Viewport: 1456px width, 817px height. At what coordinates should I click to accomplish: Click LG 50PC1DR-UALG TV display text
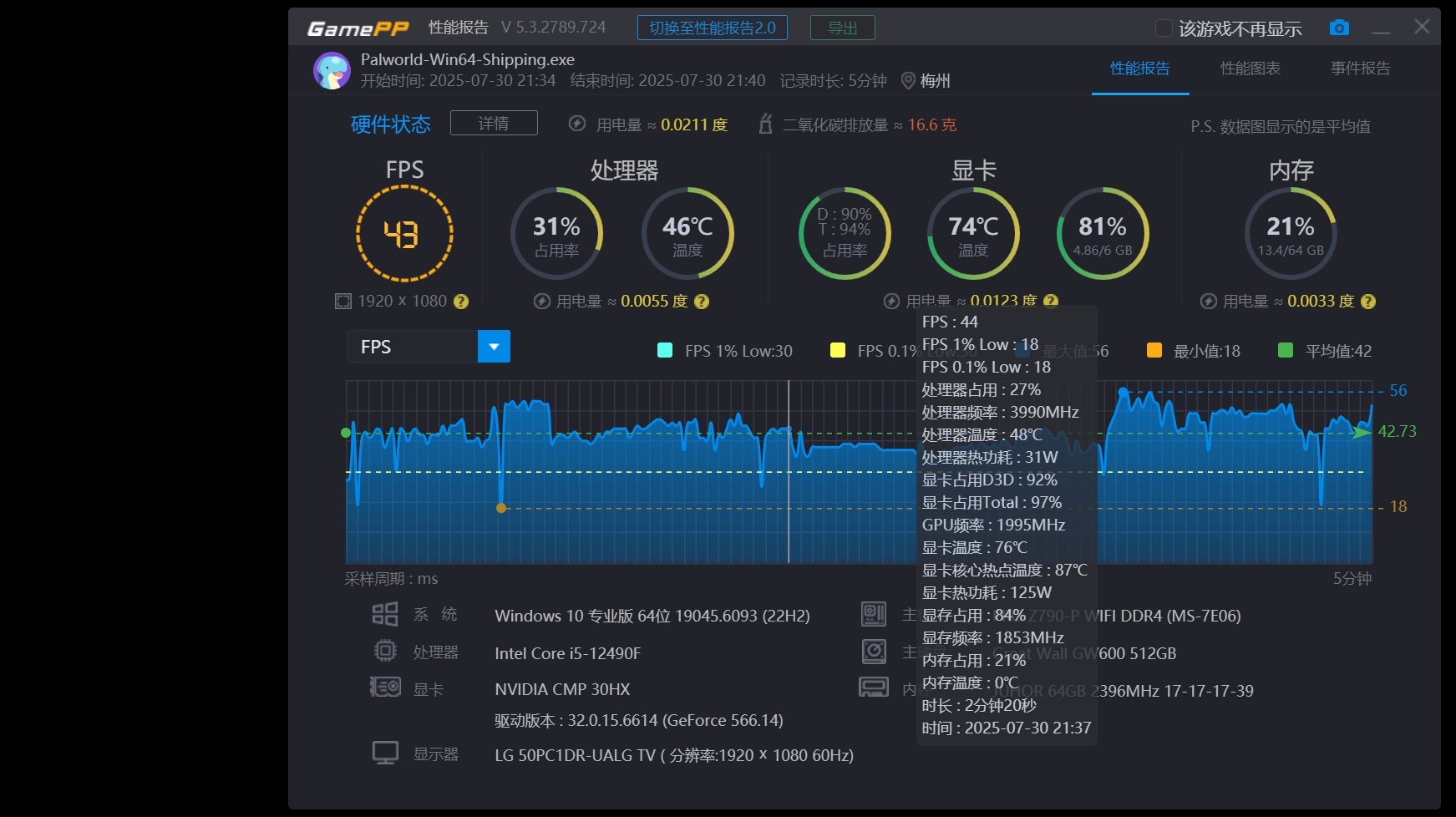click(x=674, y=755)
